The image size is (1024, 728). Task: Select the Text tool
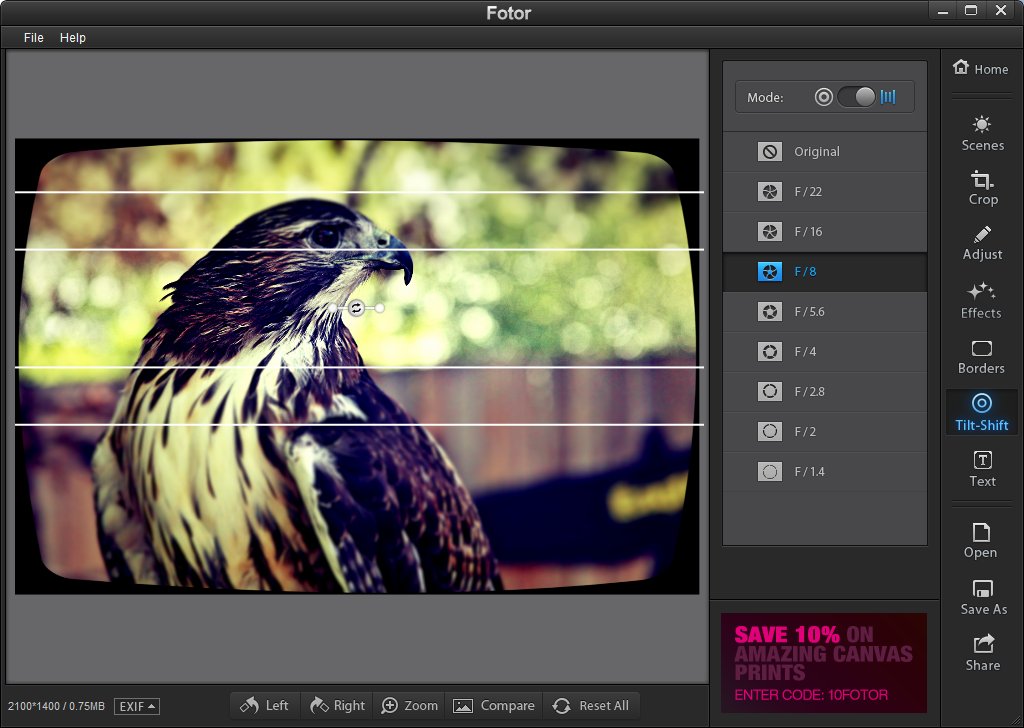(x=982, y=469)
